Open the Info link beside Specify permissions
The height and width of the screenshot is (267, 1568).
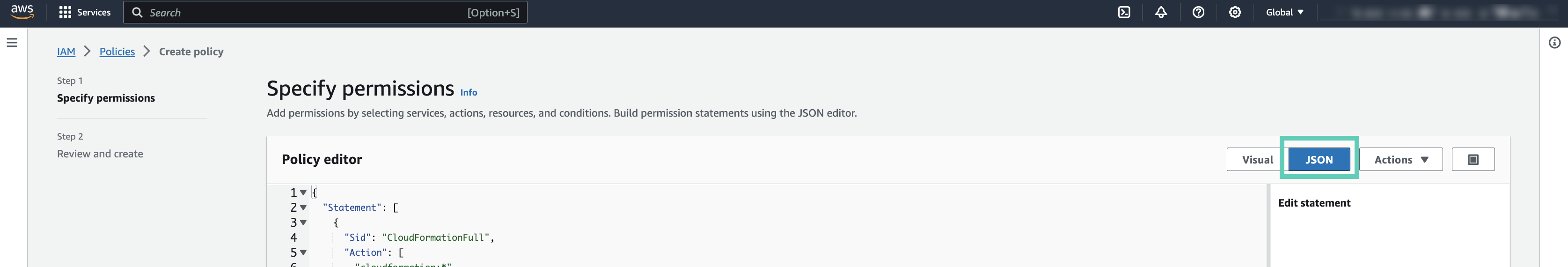click(x=468, y=93)
